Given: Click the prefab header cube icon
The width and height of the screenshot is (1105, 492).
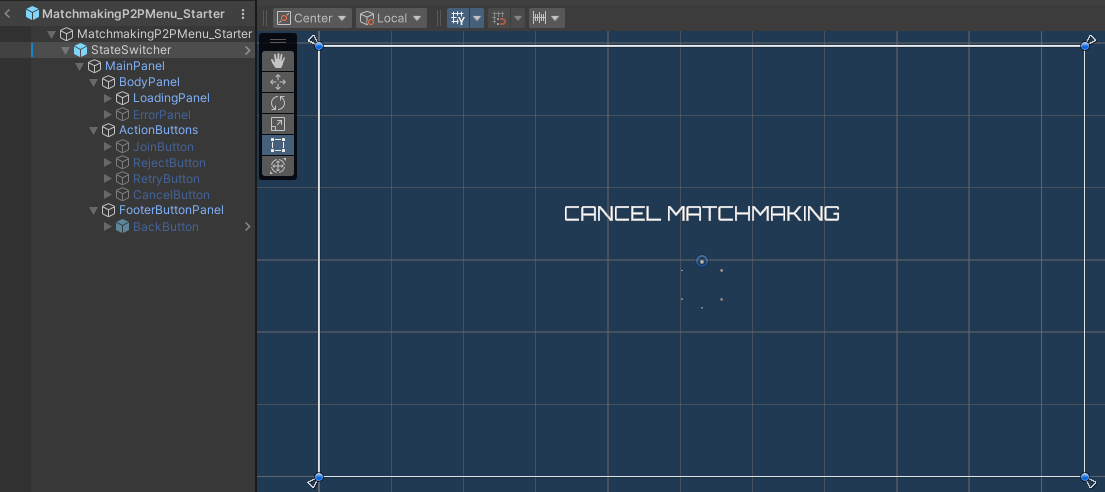Looking at the screenshot, I should (32, 13).
